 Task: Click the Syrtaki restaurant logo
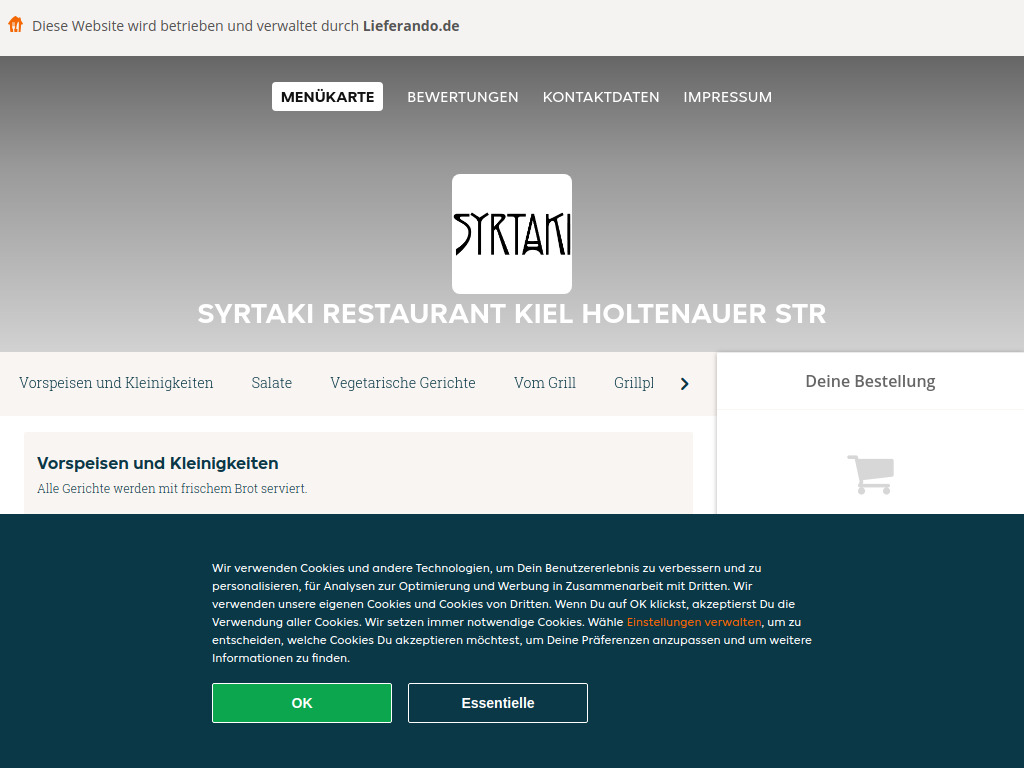(x=512, y=233)
